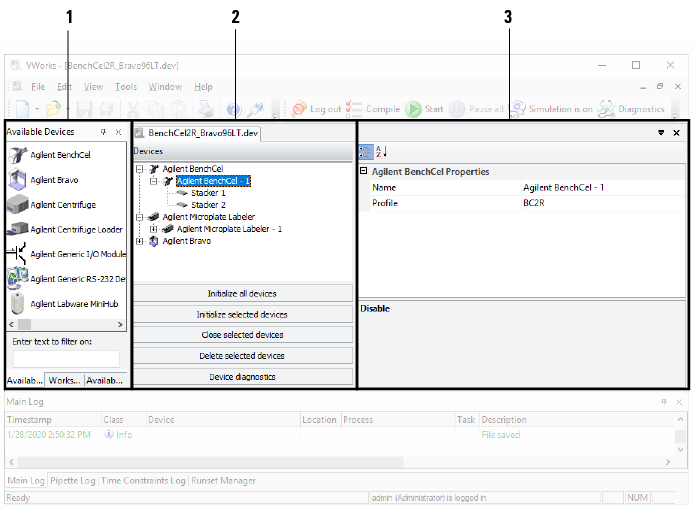Collapse the Agilent BenchCel tree node

pos(140,169)
